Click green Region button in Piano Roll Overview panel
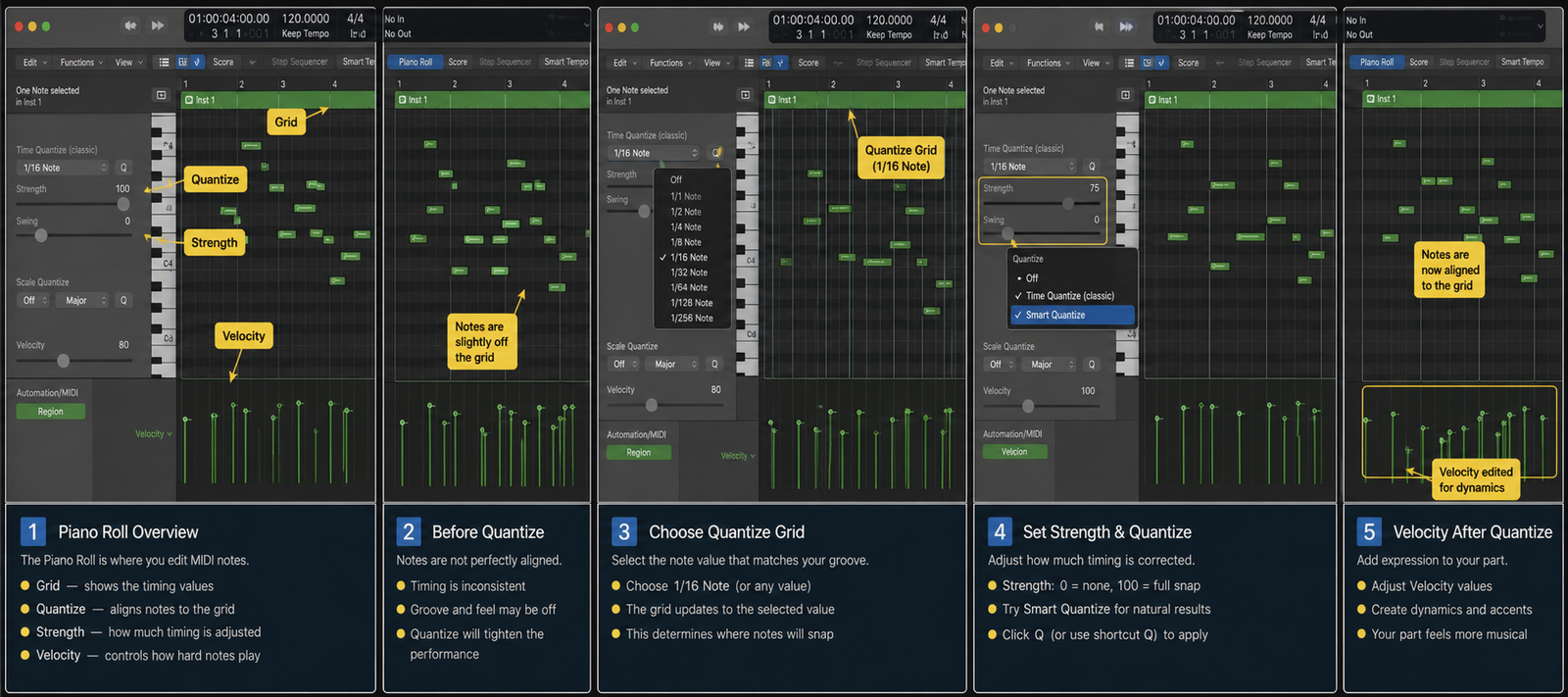The image size is (1568, 697). point(50,412)
